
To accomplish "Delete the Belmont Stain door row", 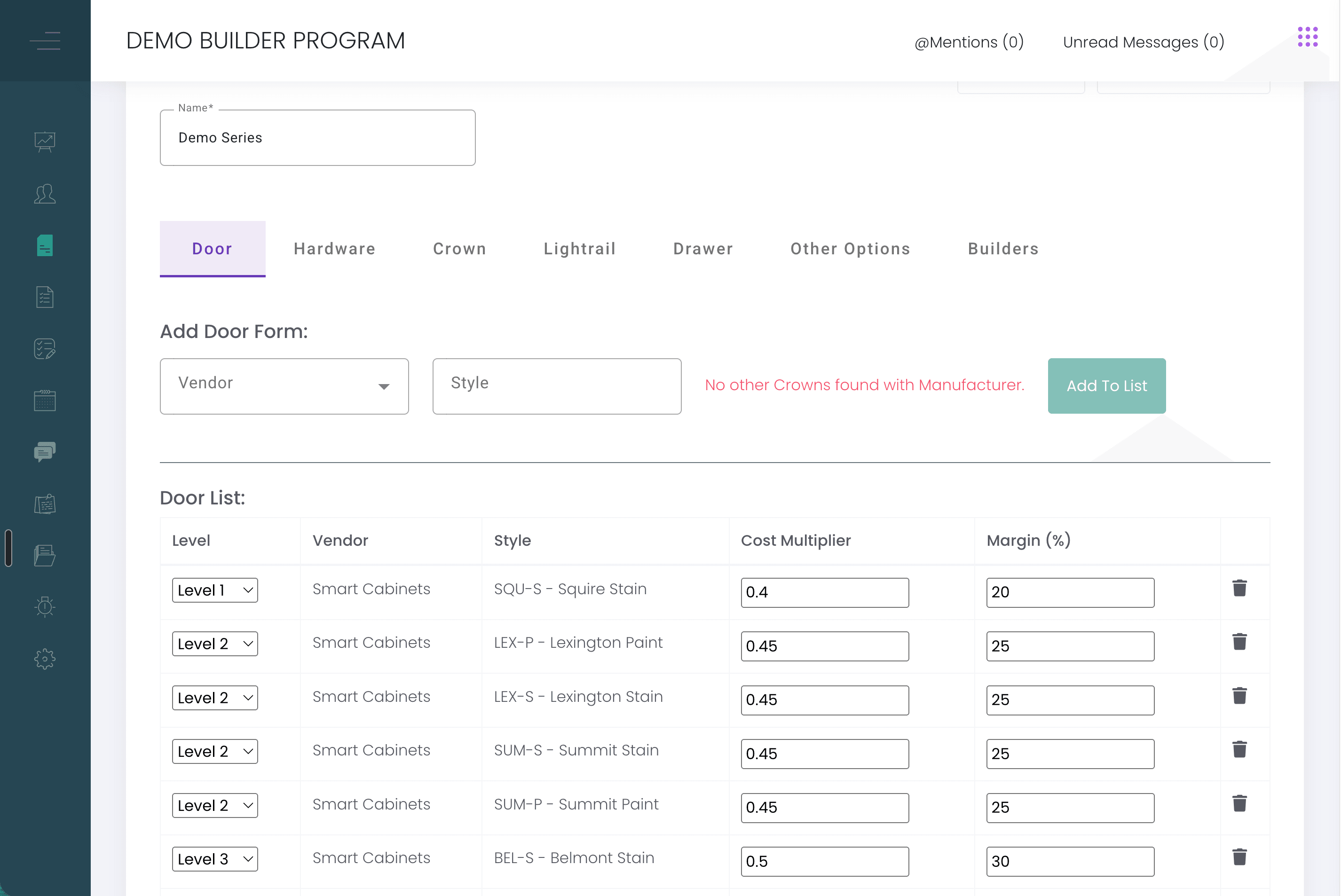I will click(1239, 857).
